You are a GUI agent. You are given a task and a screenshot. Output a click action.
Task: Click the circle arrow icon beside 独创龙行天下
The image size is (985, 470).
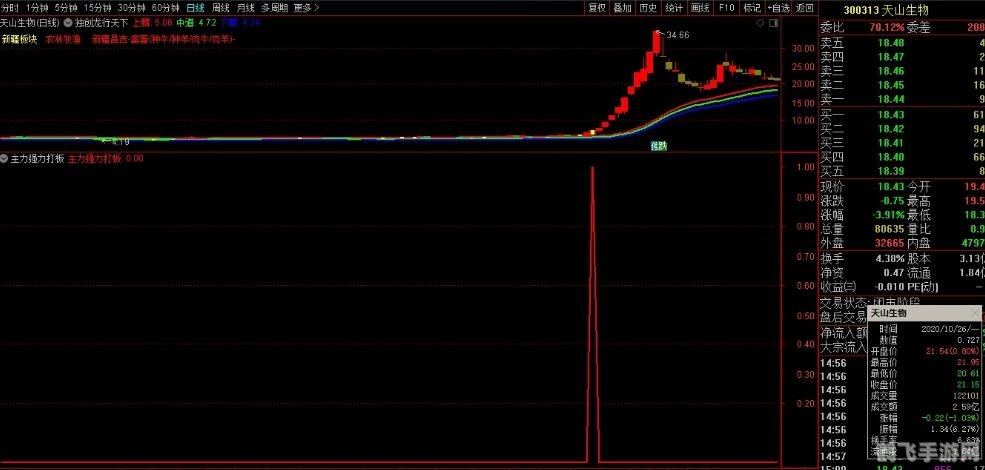click(67, 21)
